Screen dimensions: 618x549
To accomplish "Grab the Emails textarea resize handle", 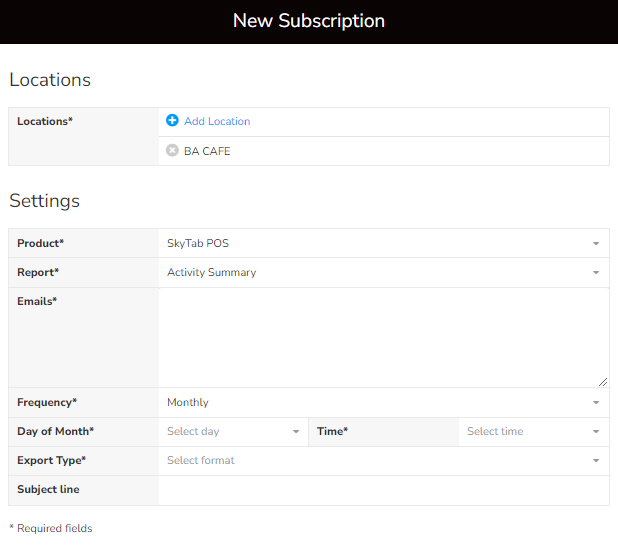I will tap(603, 381).
